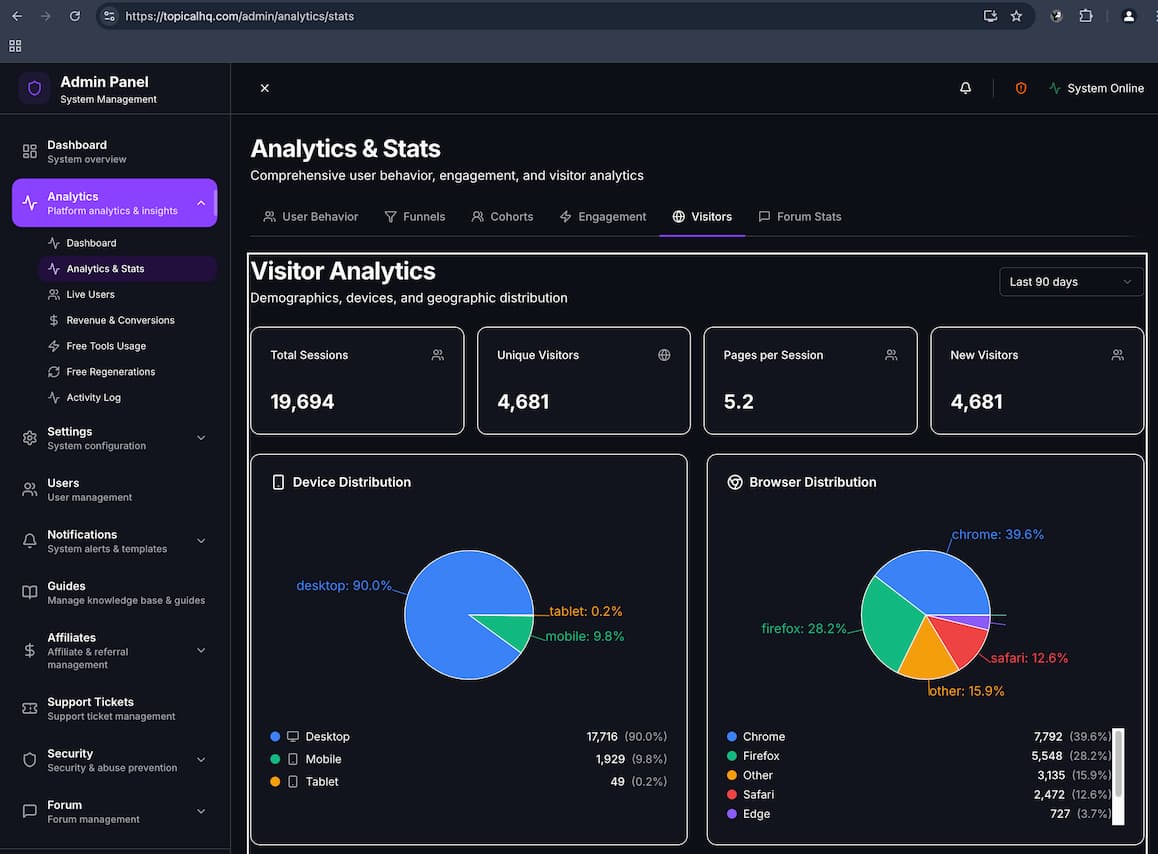The height and width of the screenshot is (854, 1158).
Task: Close the sidebar with the X icon
Action: (264, 88)
